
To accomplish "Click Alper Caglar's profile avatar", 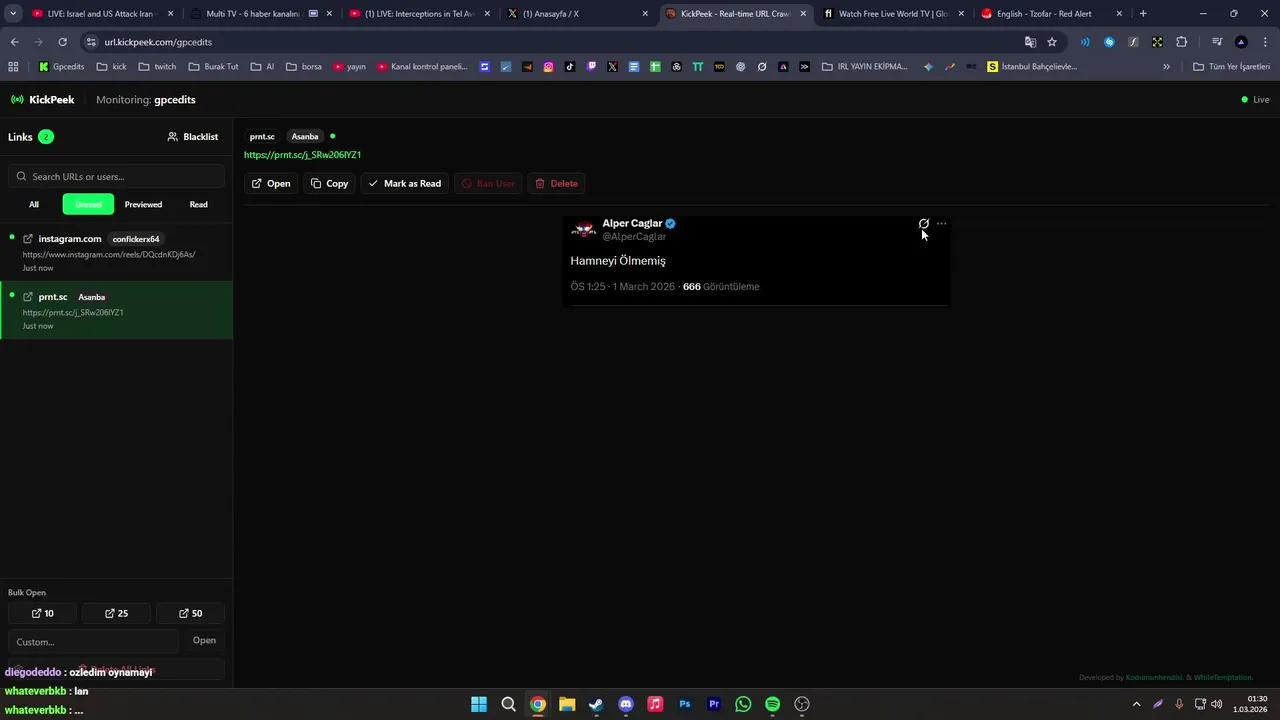I will [x=584, y=229].
